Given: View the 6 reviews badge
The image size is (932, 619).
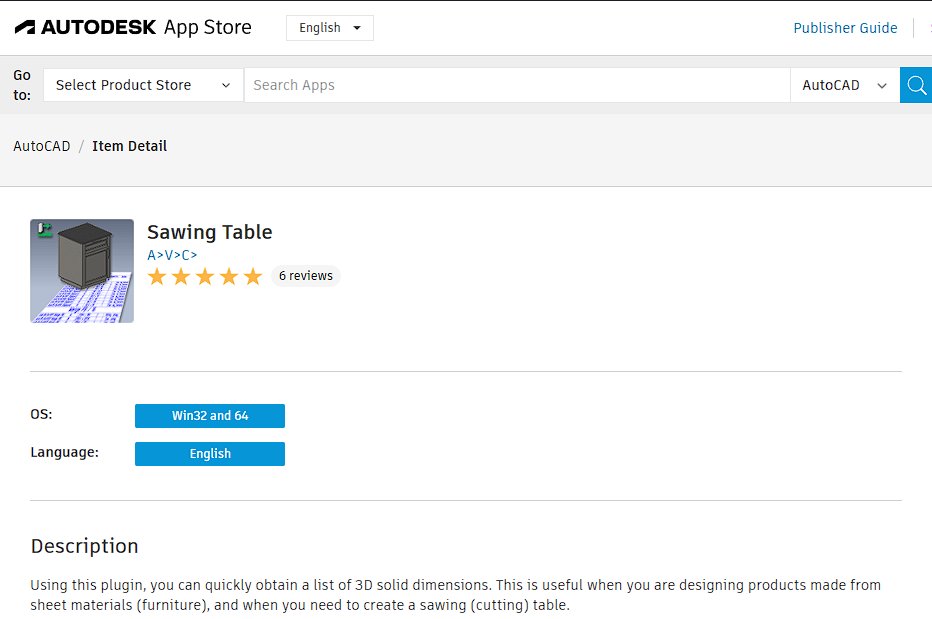Looking at the screenshot, I should point(306,276).
